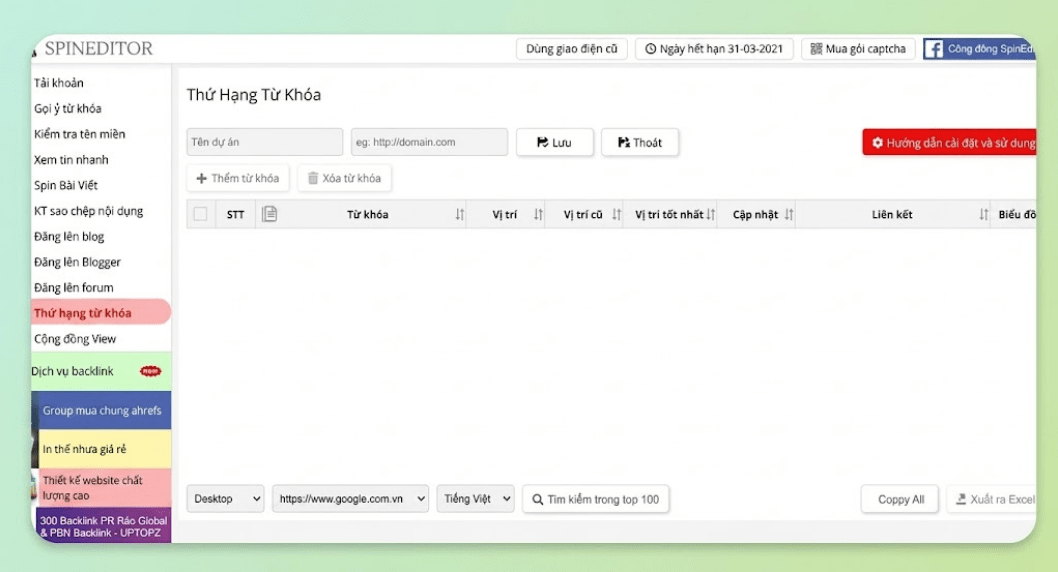This screenshot has width=1058, height=572.
Task: Click the clock icon by expiry date
Action: [x=650, y=49]
